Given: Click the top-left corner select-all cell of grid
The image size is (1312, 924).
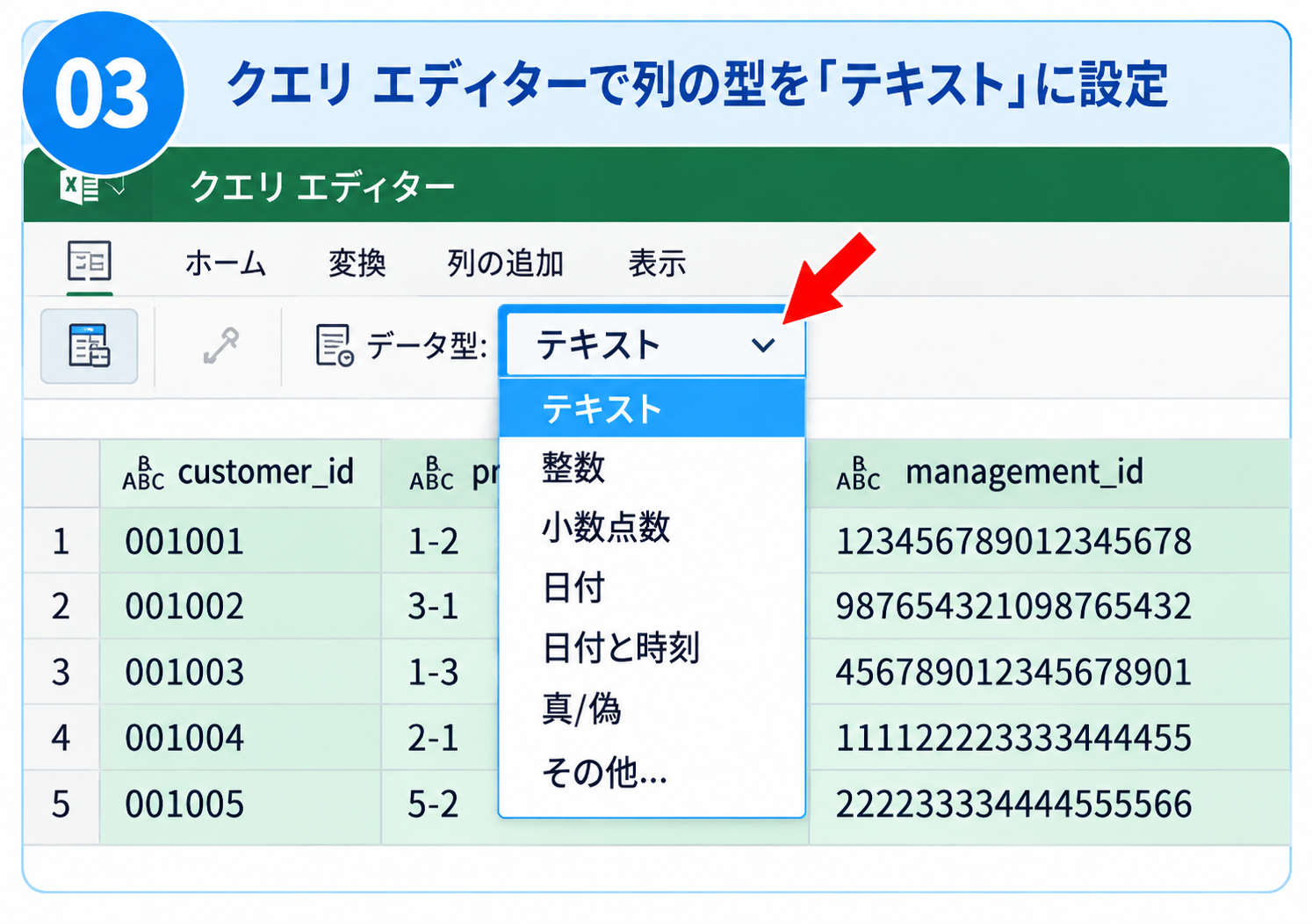Looking at the screenshot, I should pos(61,473).
